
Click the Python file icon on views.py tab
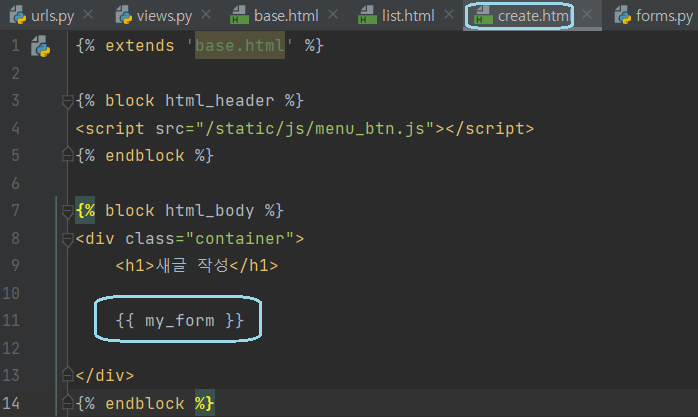pyautogui.click(x=124, y=15)
